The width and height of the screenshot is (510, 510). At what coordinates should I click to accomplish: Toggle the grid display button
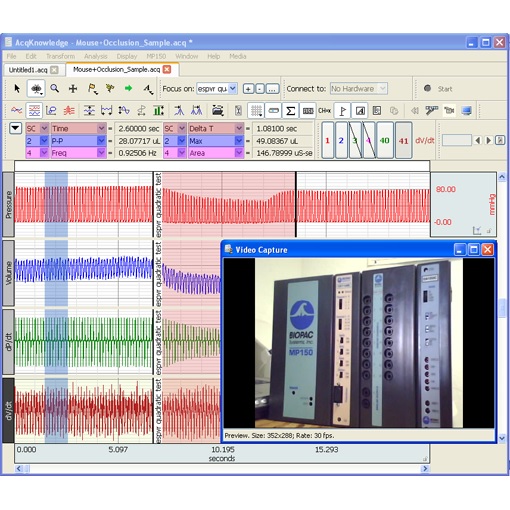click(x=256, y=111)
